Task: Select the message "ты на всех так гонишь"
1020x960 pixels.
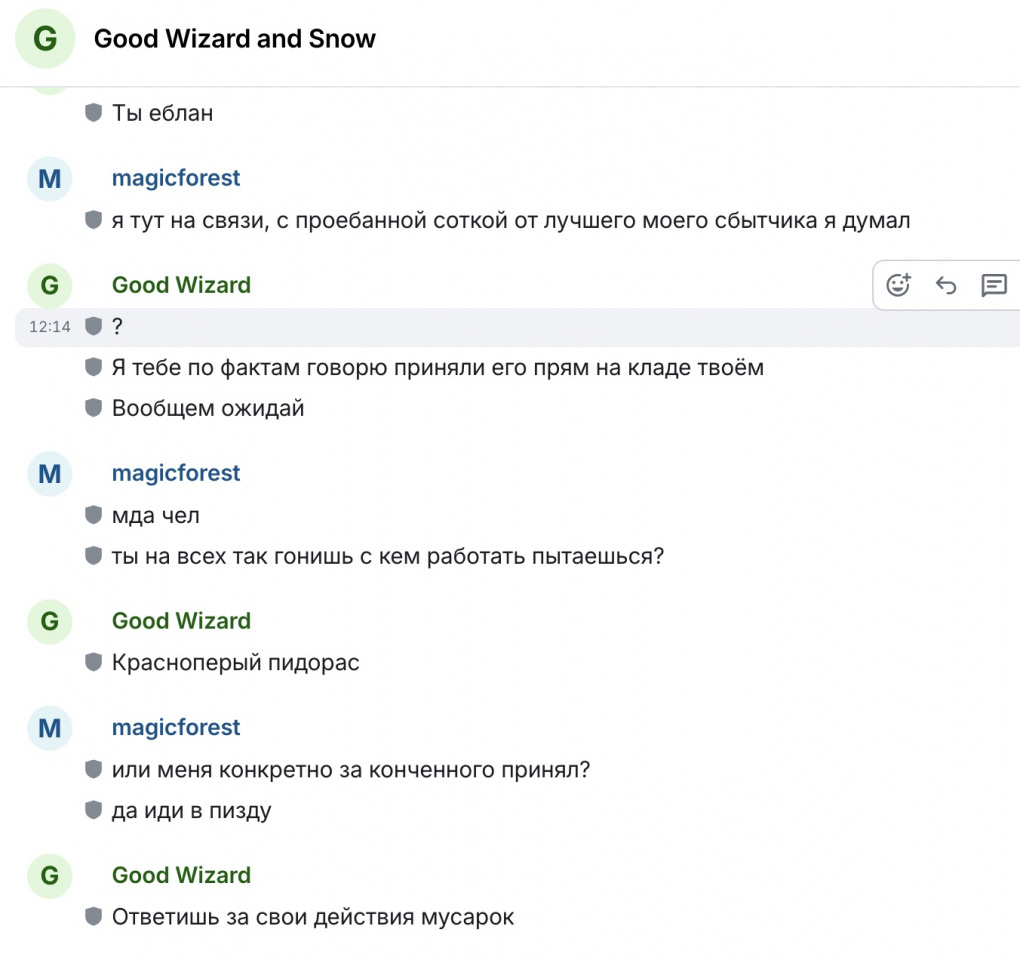Action: (x=388, y=557)
